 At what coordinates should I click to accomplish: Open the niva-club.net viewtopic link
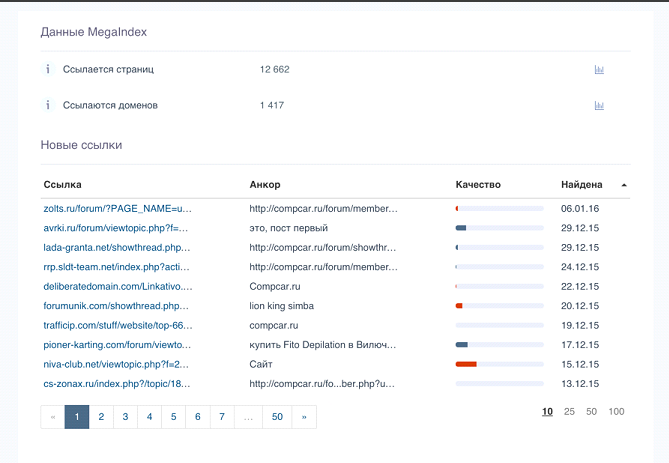[116, 364]
